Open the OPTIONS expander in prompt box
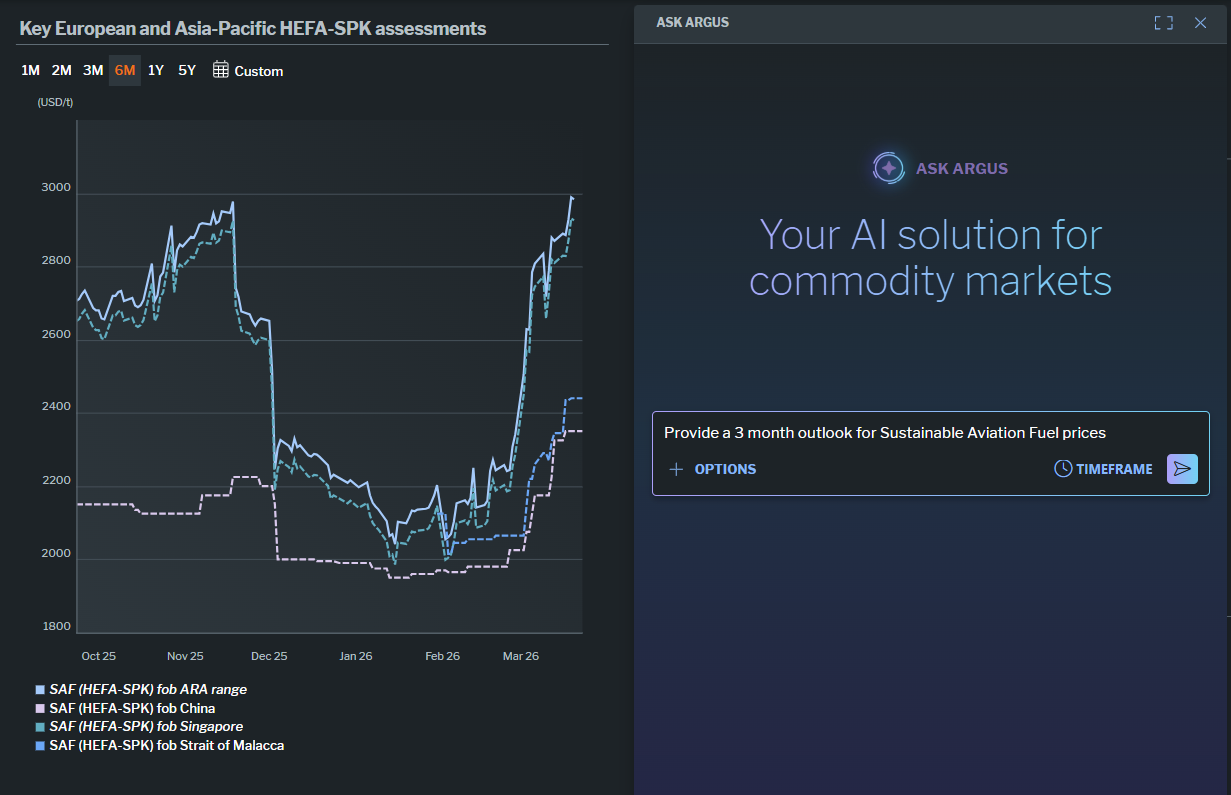 click(x=724, y=469)
